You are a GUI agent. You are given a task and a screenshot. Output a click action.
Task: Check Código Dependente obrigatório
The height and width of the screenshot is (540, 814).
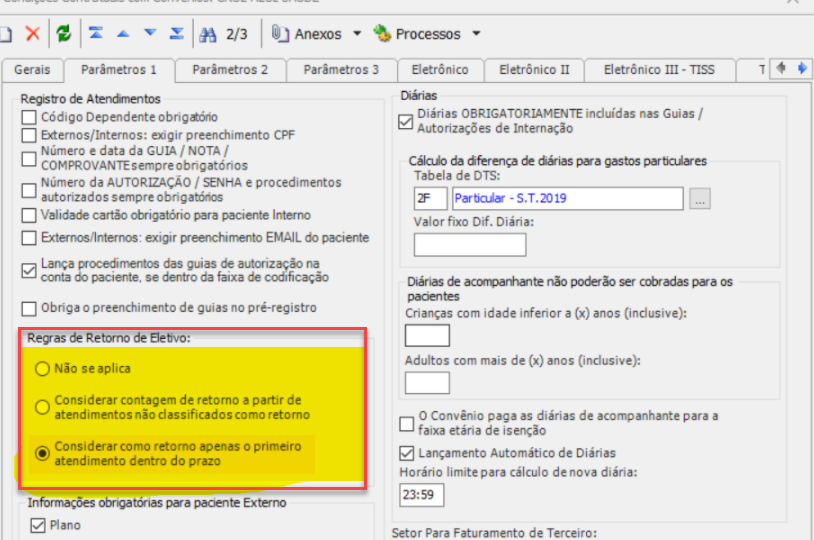(29, 117)
